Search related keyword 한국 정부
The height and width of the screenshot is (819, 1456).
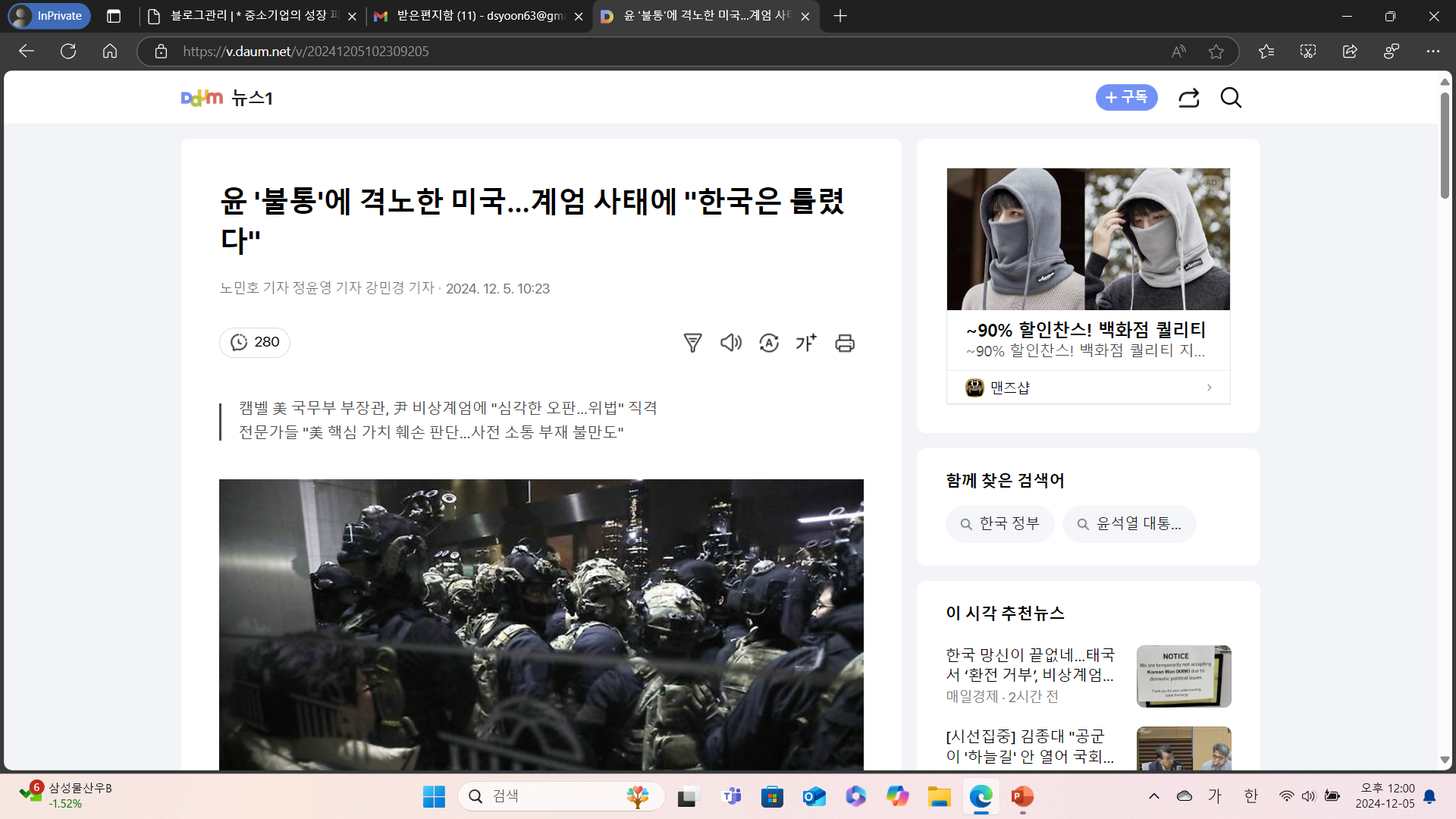(1000, 524)
